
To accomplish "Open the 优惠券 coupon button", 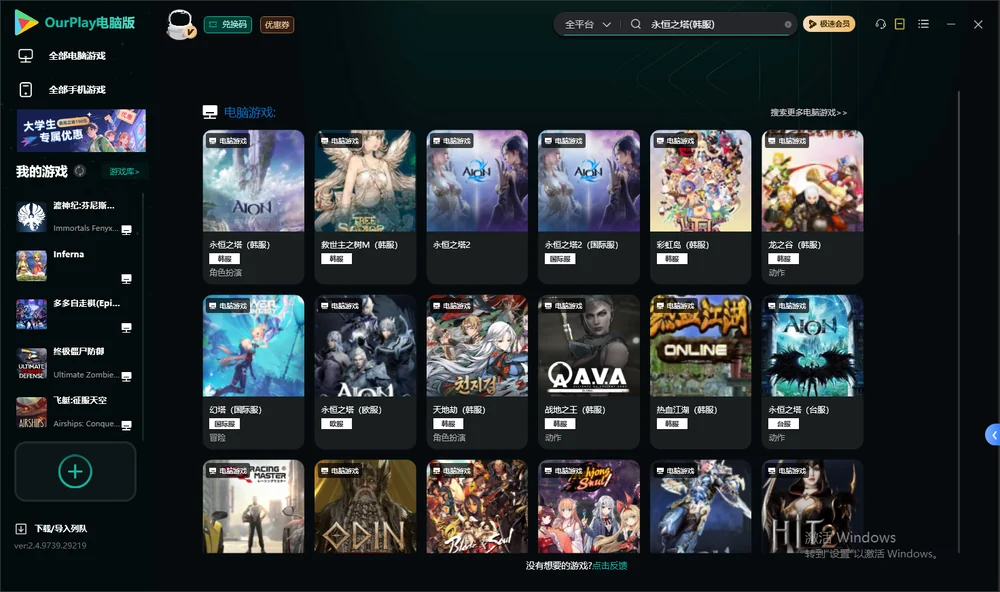I will pos(277,25).
